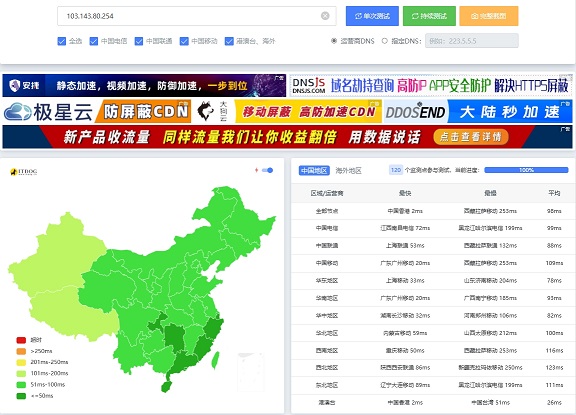Click the DNS input field showing 223.5.5.5
The width and height of the screenshot is (576, 415).
[x=472, y=41]
